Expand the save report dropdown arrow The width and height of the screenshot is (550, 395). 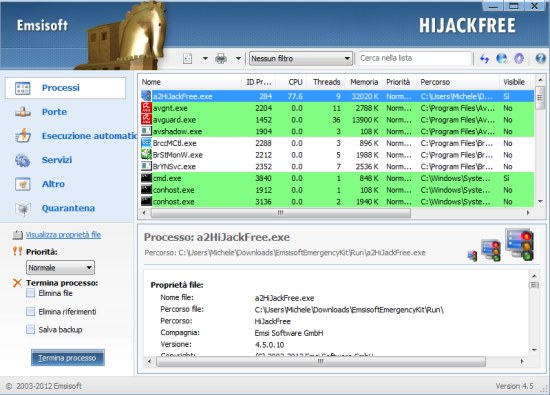(x=205, y=59)
